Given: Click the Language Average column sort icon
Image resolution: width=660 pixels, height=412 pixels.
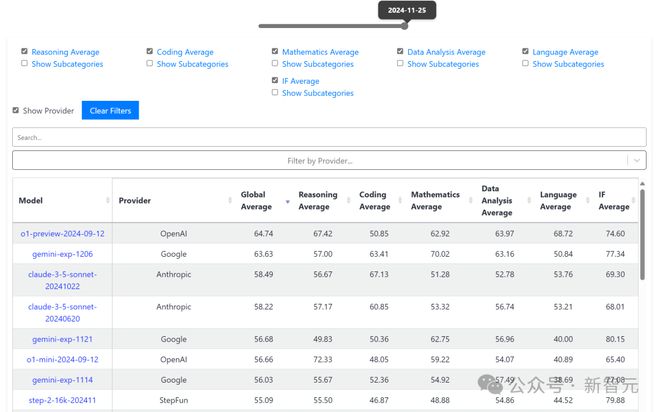Looking at the screenshot, I should [588, 201].
